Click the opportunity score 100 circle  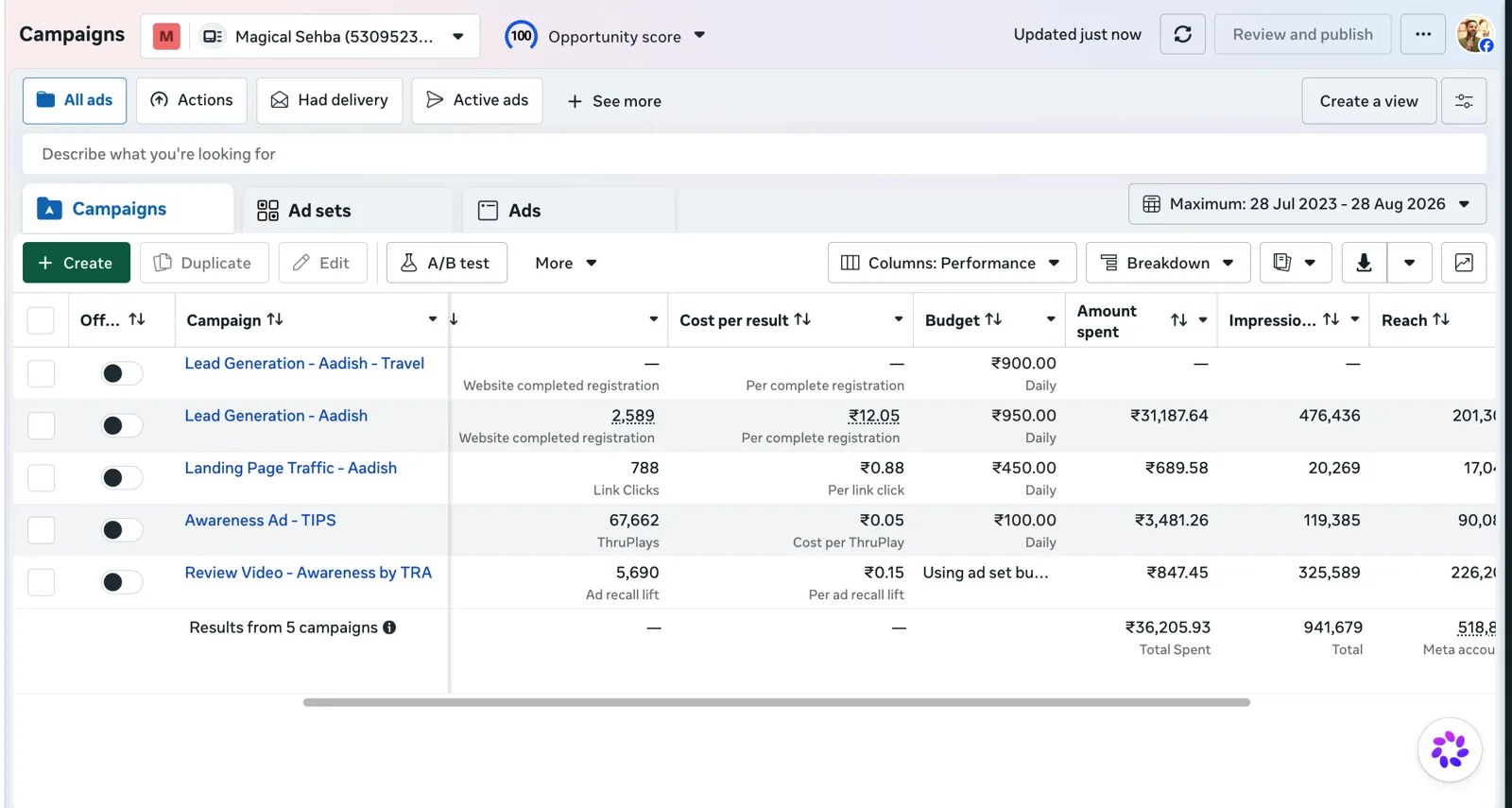(x=521, y=36)
